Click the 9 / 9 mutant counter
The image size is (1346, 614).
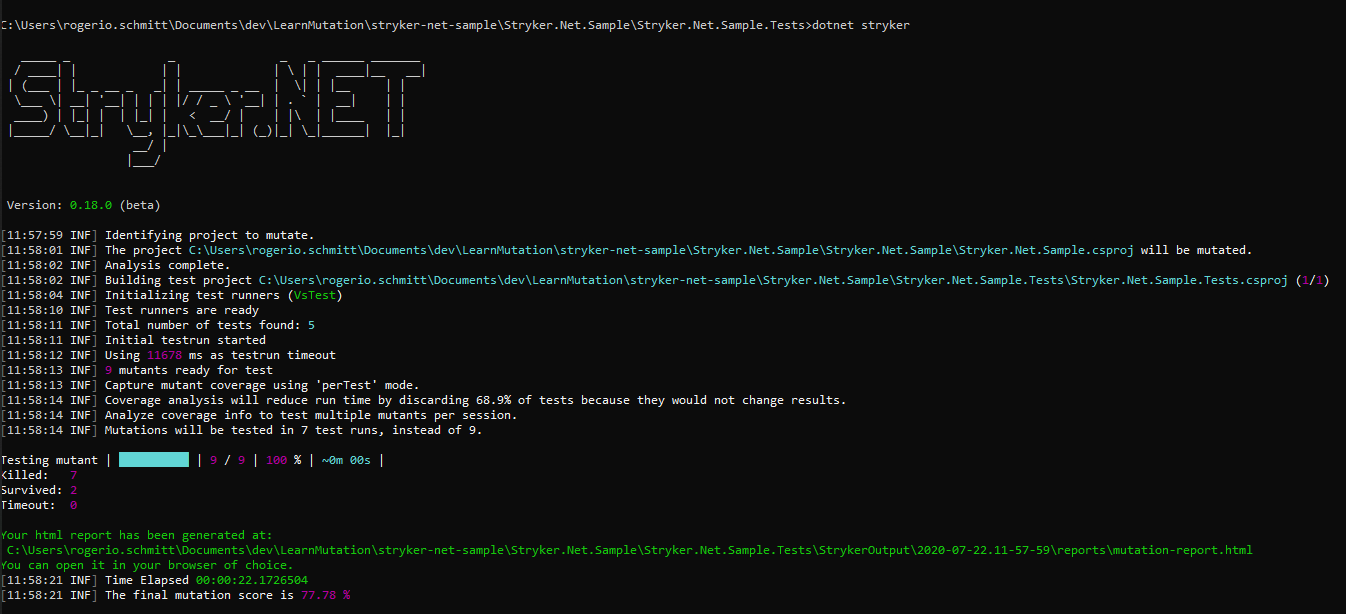[x=227, y=460]
